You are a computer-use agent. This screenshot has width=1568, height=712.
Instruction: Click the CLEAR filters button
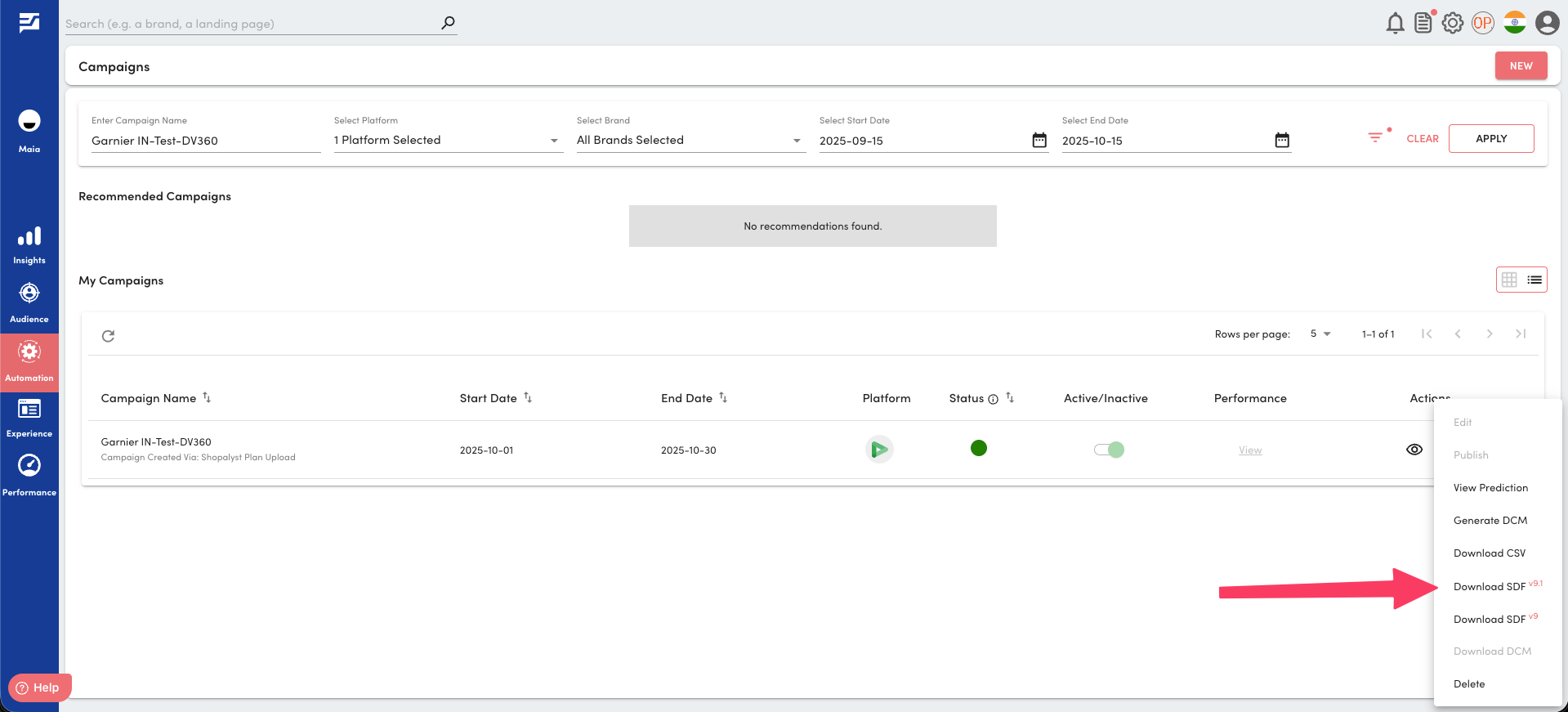[x=1422, y=139]
